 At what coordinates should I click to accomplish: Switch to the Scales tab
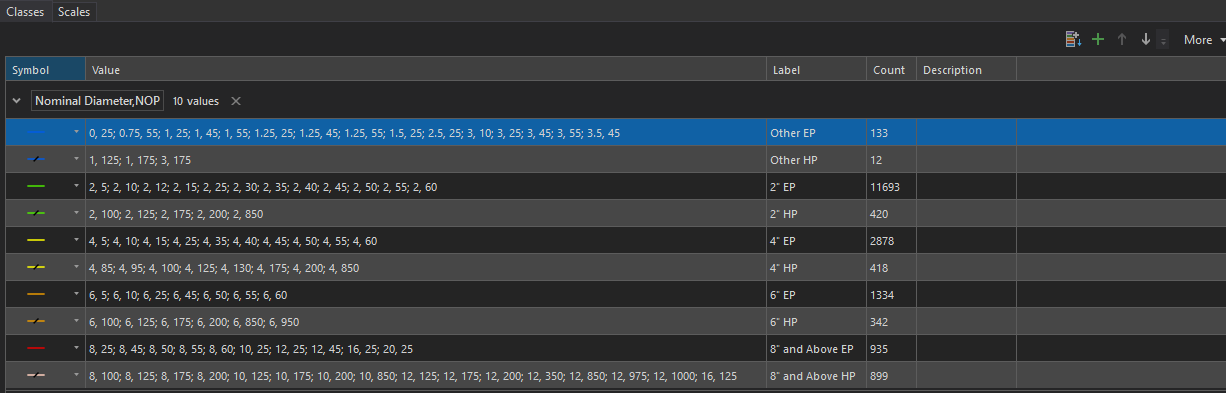click(x=74, y=11)
